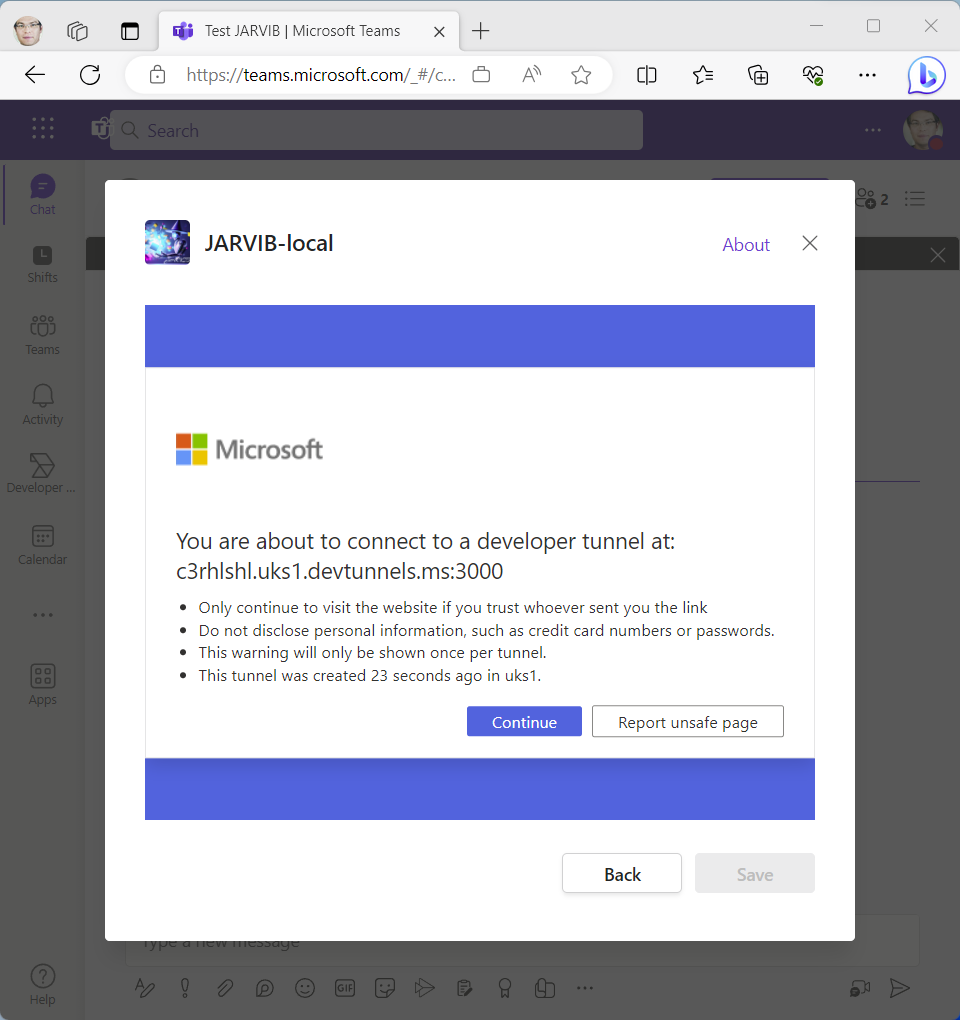Click the Teams search box
Screen dimensions: 960x1020
click(x=376, y=130)
